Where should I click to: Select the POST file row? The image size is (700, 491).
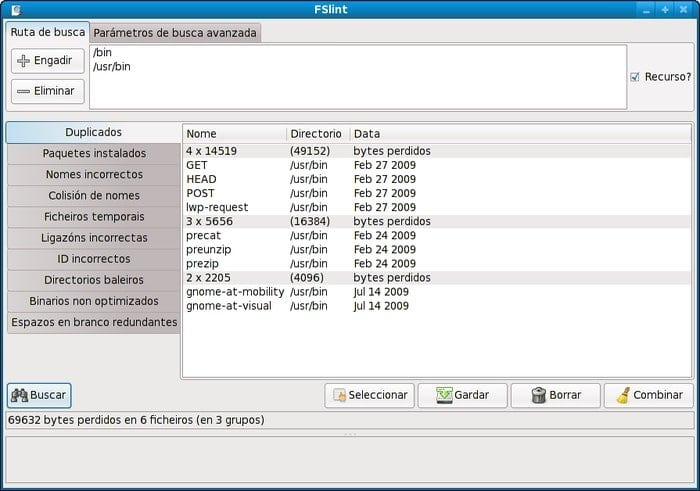coord(437,193)
